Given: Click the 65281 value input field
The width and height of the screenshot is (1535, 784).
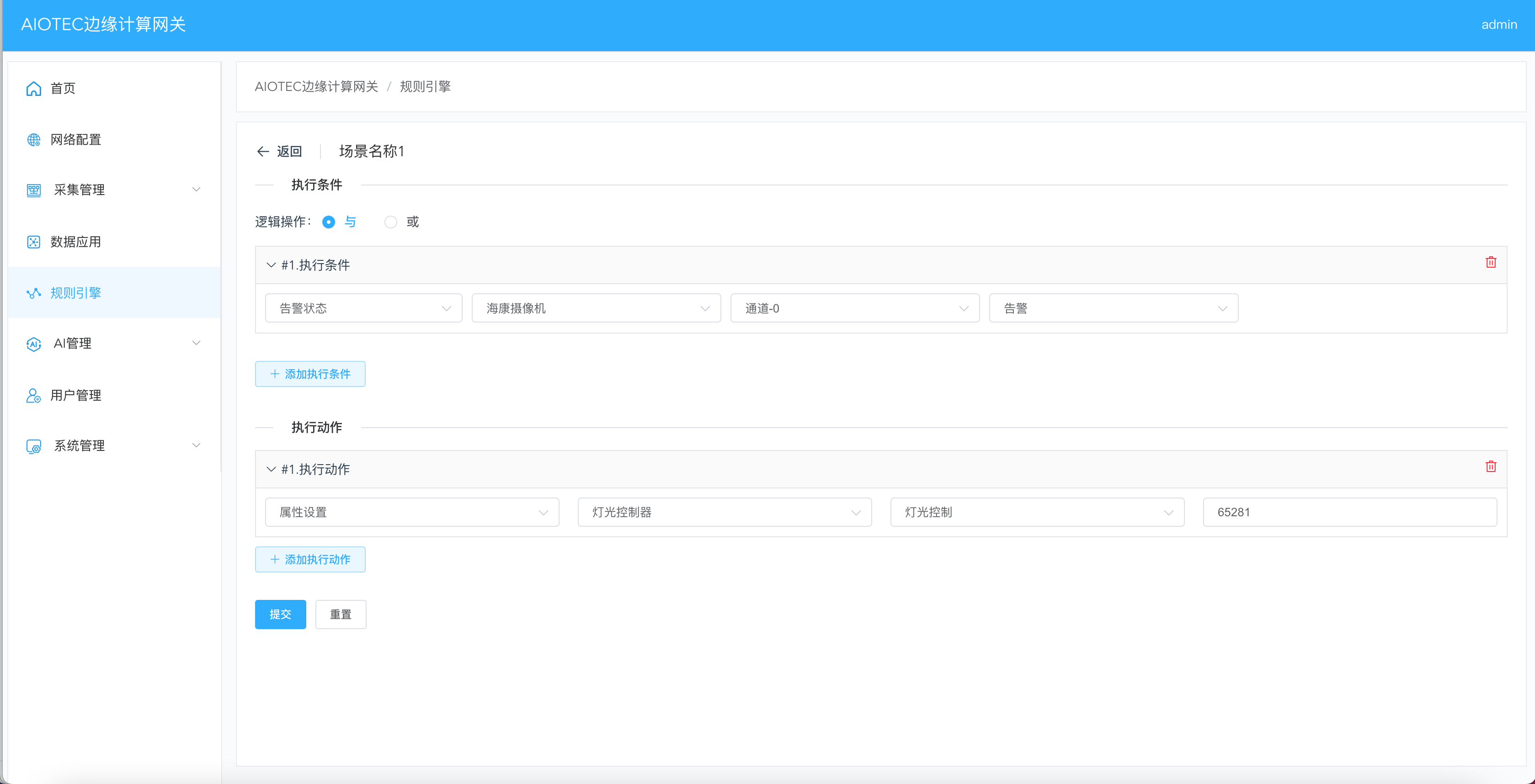Looking at the screenshot, I should 1350,512.
